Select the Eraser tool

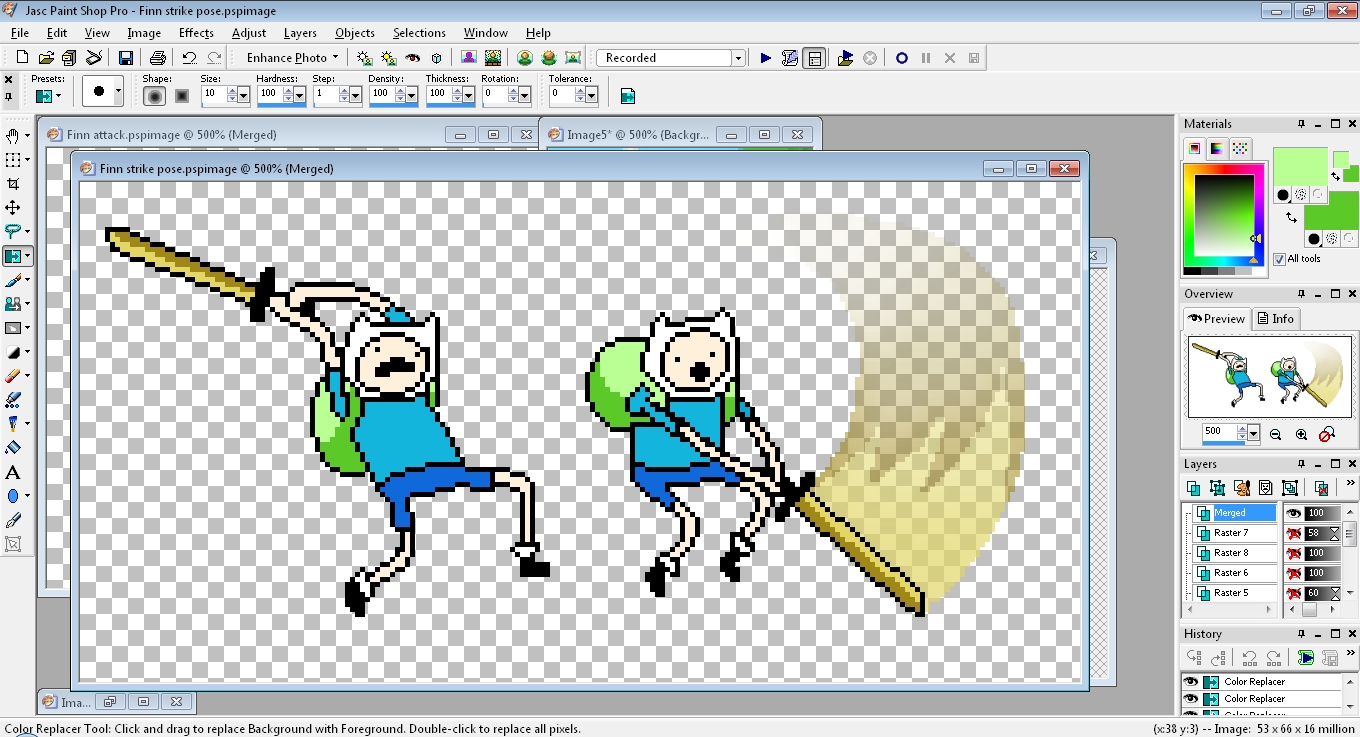coord(13,376)
